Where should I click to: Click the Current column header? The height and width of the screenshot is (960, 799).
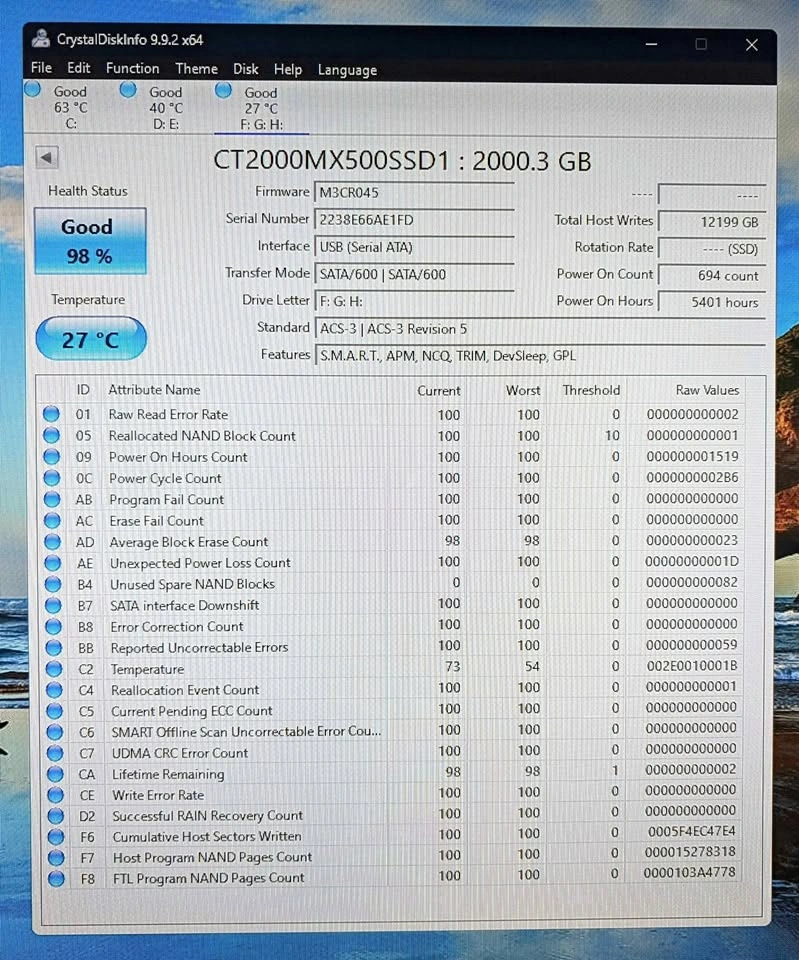438,391
